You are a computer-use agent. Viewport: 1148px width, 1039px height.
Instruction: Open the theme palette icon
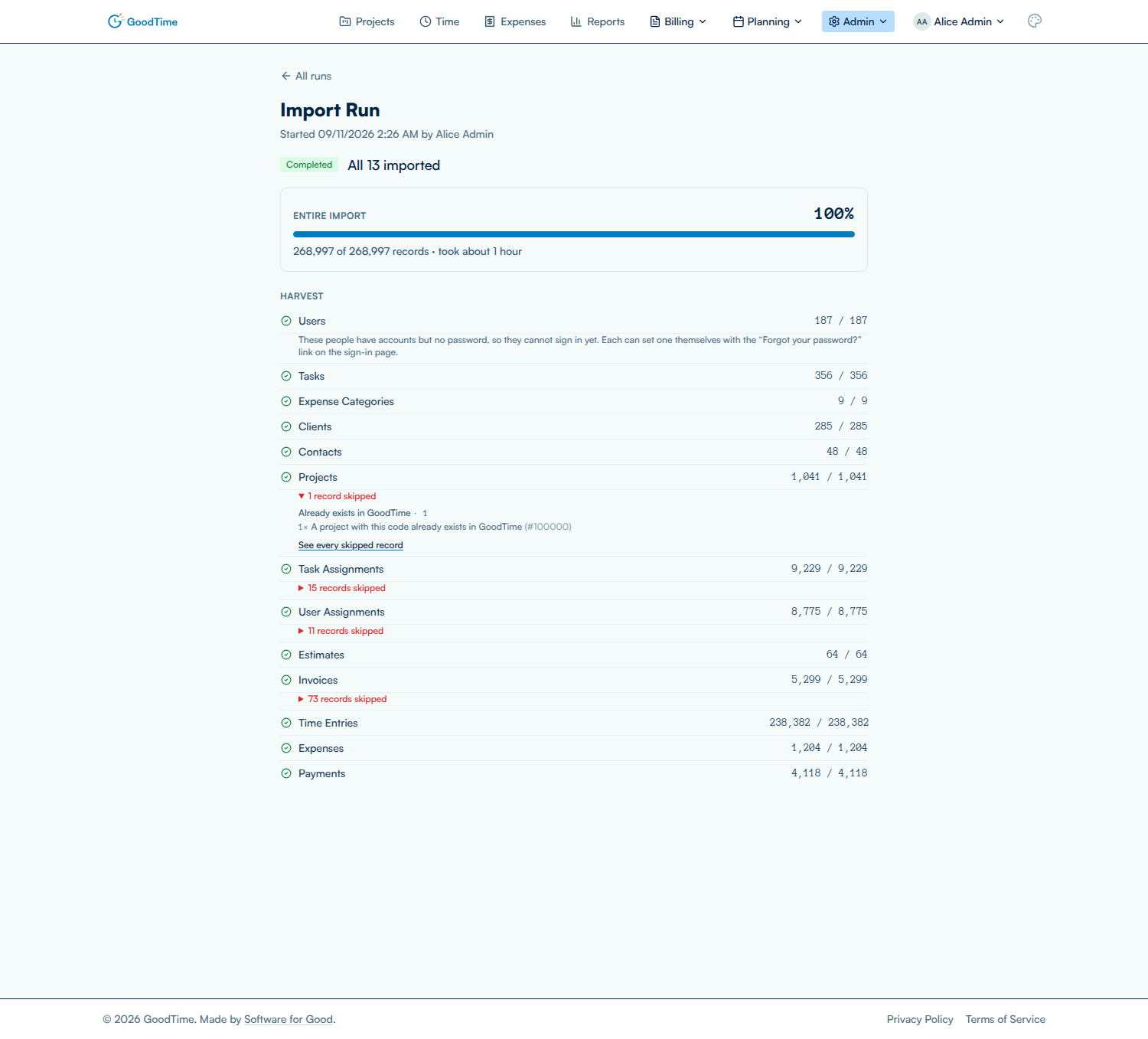tap(1035, 21)
